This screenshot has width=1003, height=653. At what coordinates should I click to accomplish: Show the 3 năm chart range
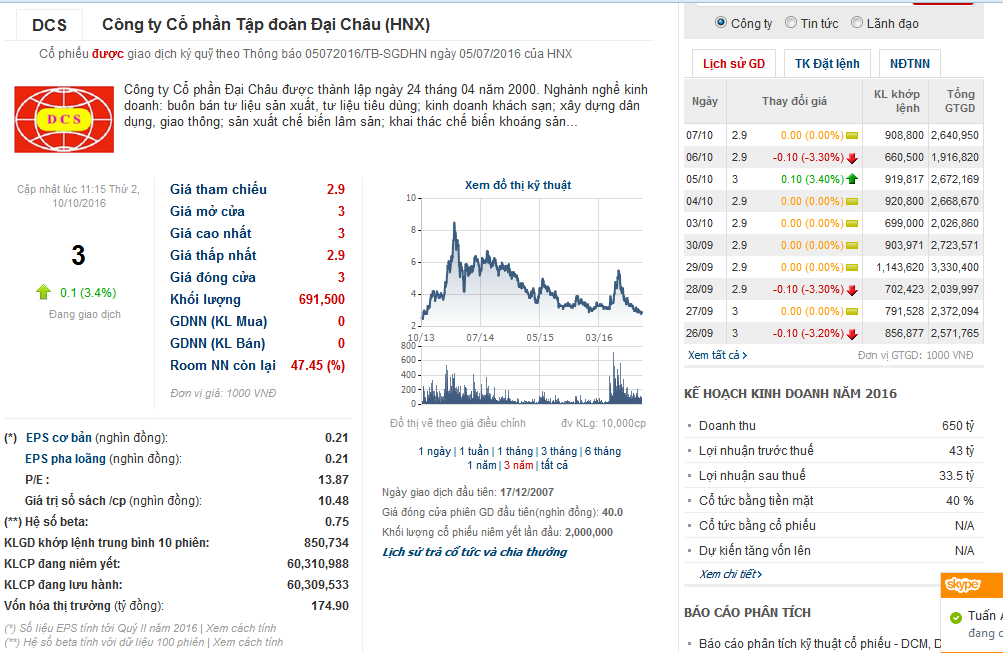518,465
